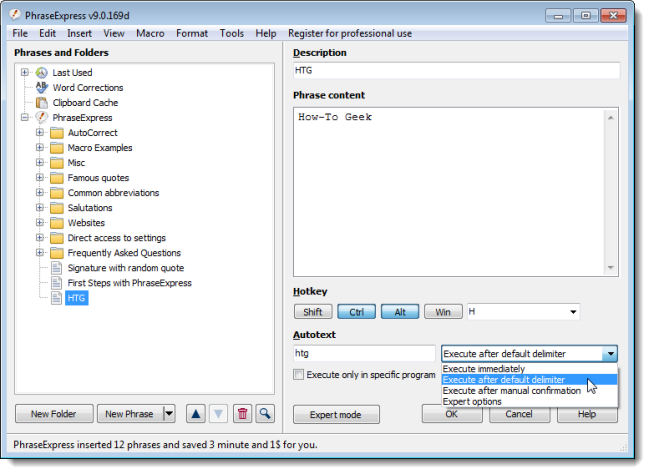Click the Cancel button
The height and width of the screenshot is (474, 650).
pos(519,414)
